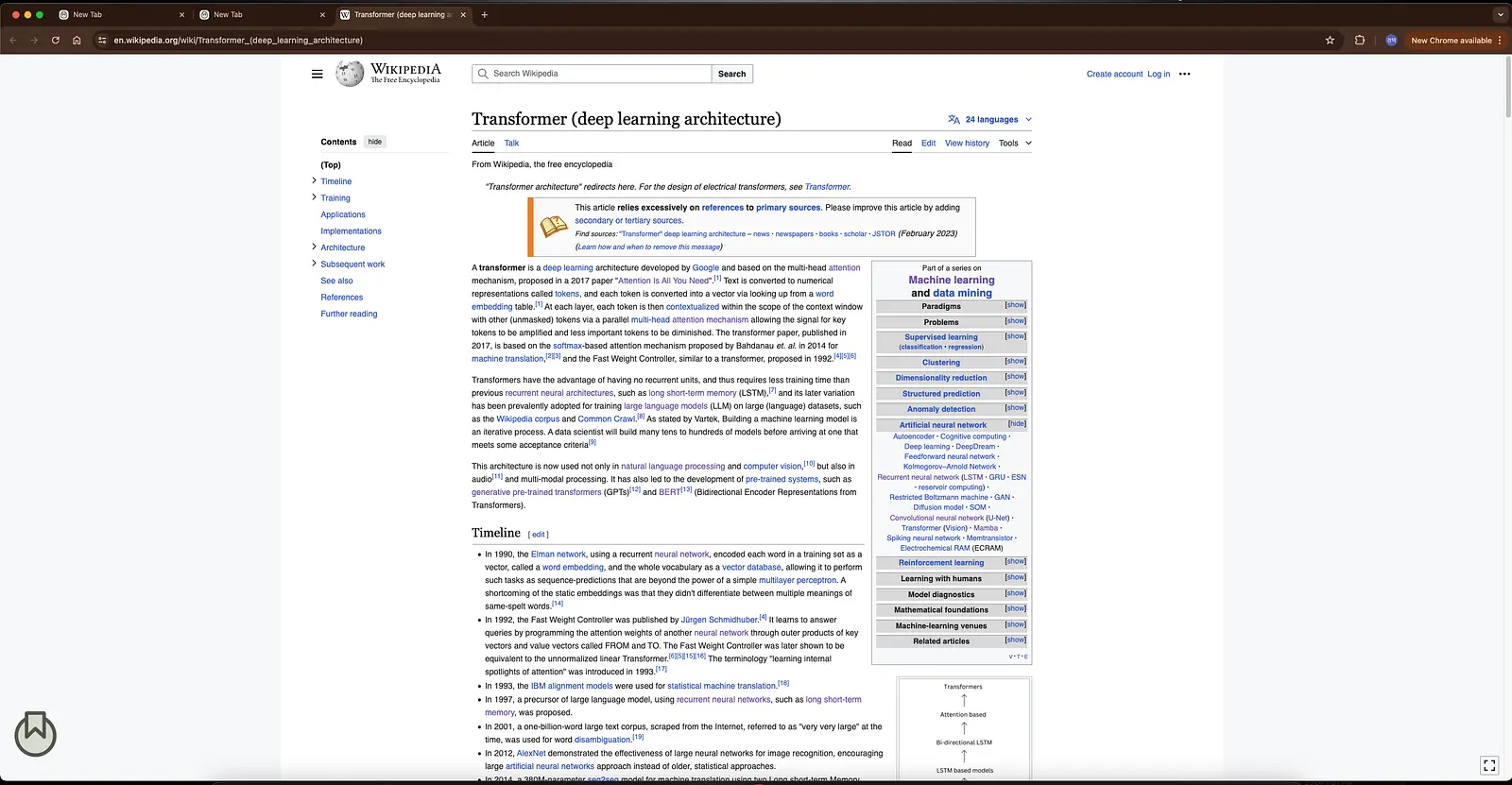Viewport: 1512px width, 785px height.
Task: Click the Search button
Action: click(x=732, y=74)
